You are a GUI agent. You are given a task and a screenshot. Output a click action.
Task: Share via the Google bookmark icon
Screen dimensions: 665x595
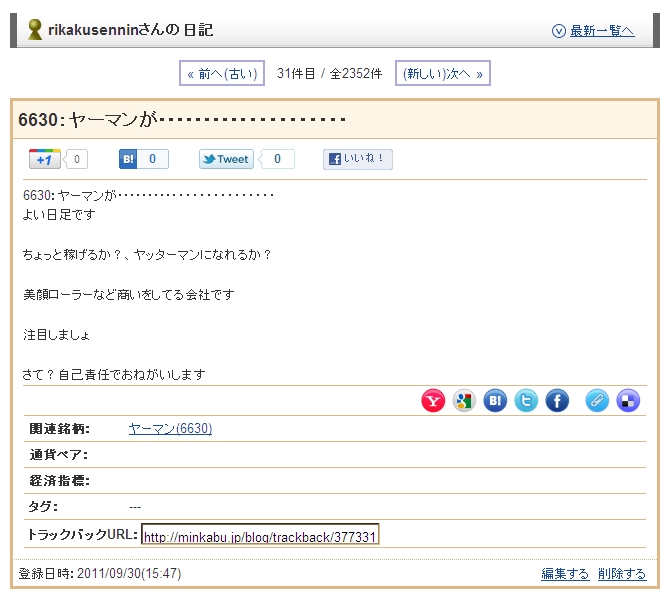click(464, 400)
